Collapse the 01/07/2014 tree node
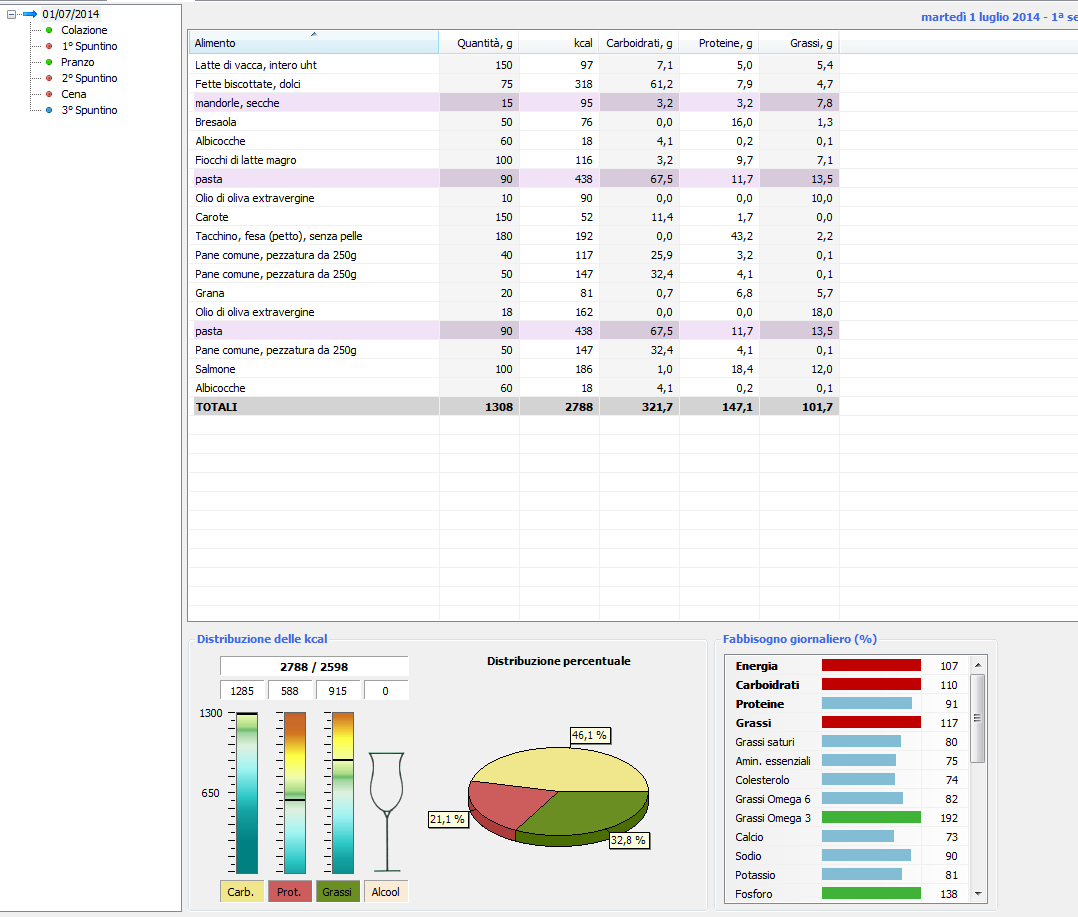 point(12,14)
